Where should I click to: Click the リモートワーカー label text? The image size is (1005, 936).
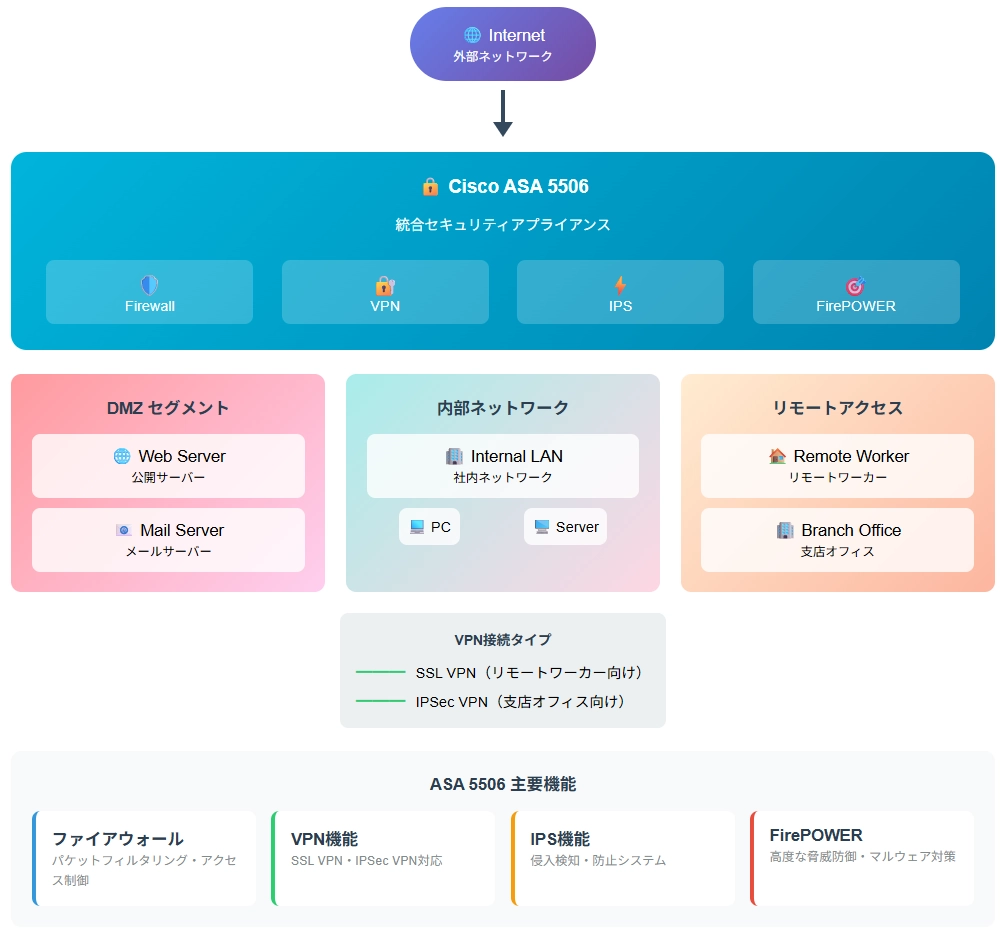tap(838, 478)
